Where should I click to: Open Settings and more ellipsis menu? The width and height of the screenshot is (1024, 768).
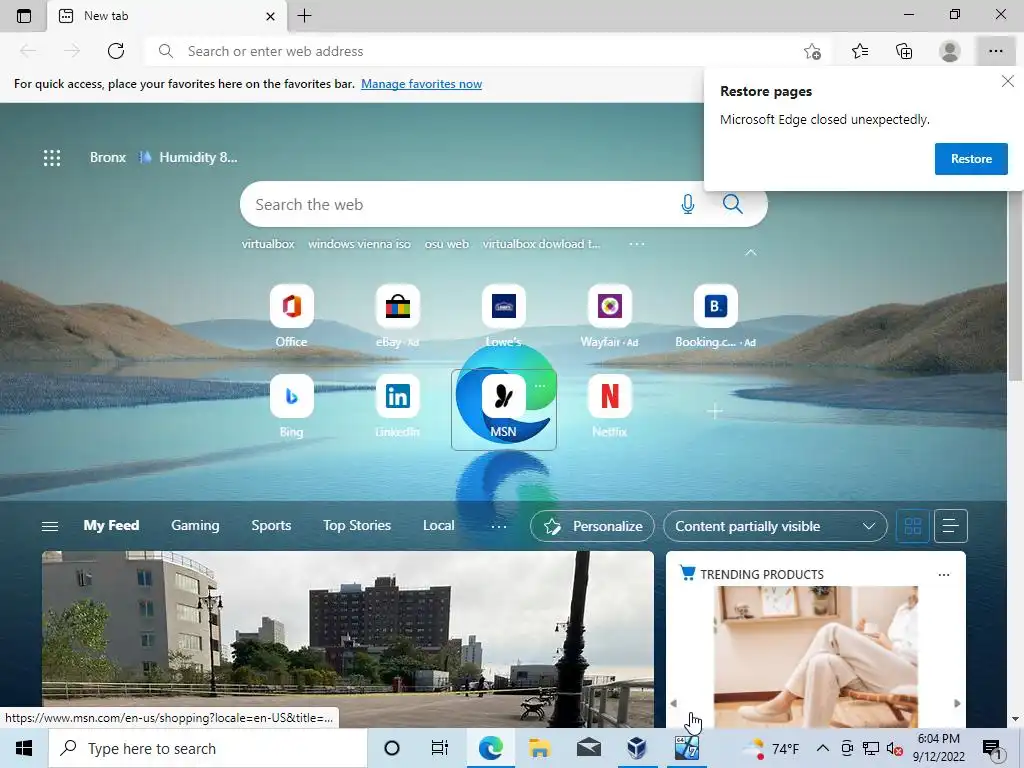point(995,51)
